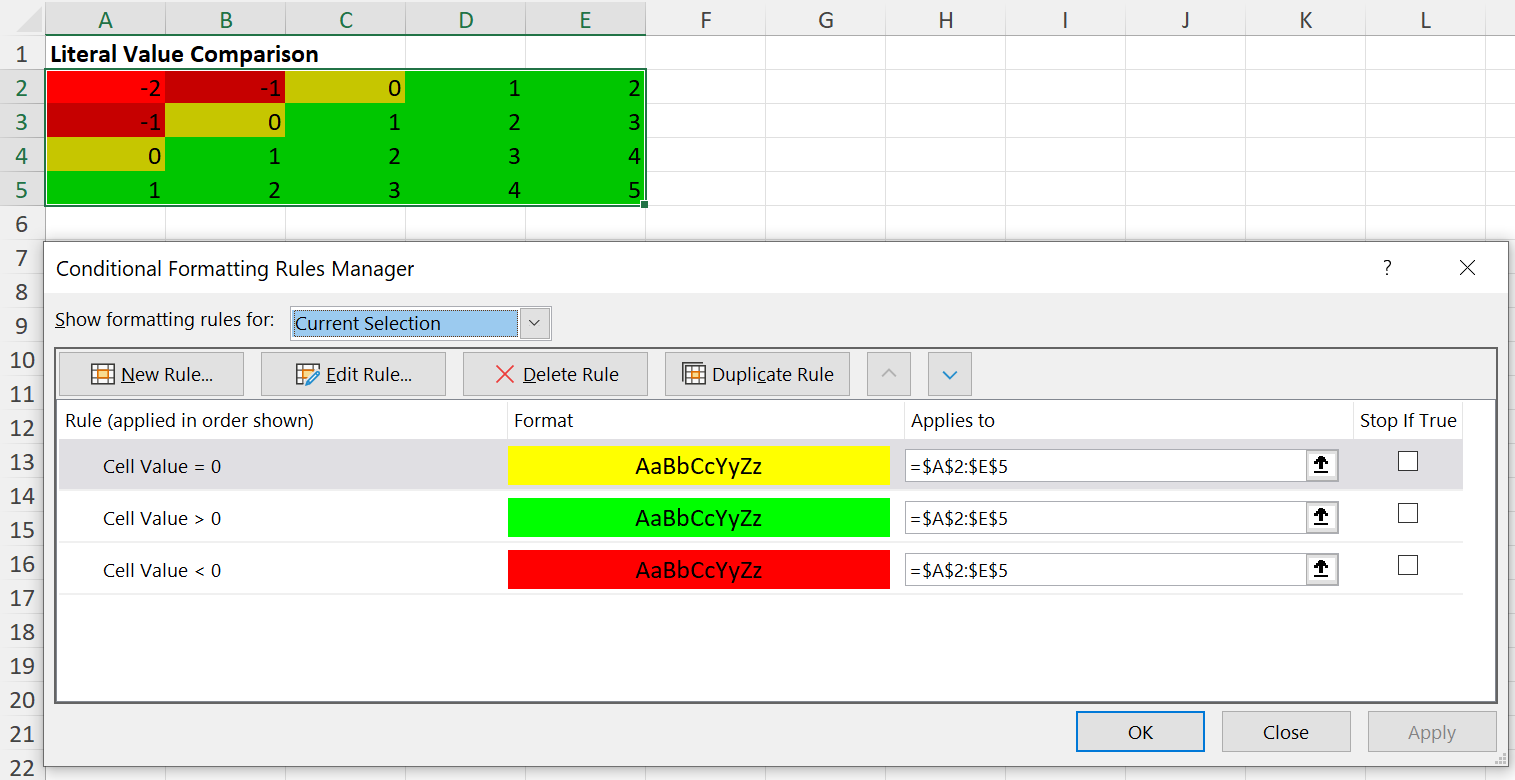The width and height of the screenshot is (1515, 780).
Task: Enable Stop If True for Cell Value = 0
Action: [1407, 461]
